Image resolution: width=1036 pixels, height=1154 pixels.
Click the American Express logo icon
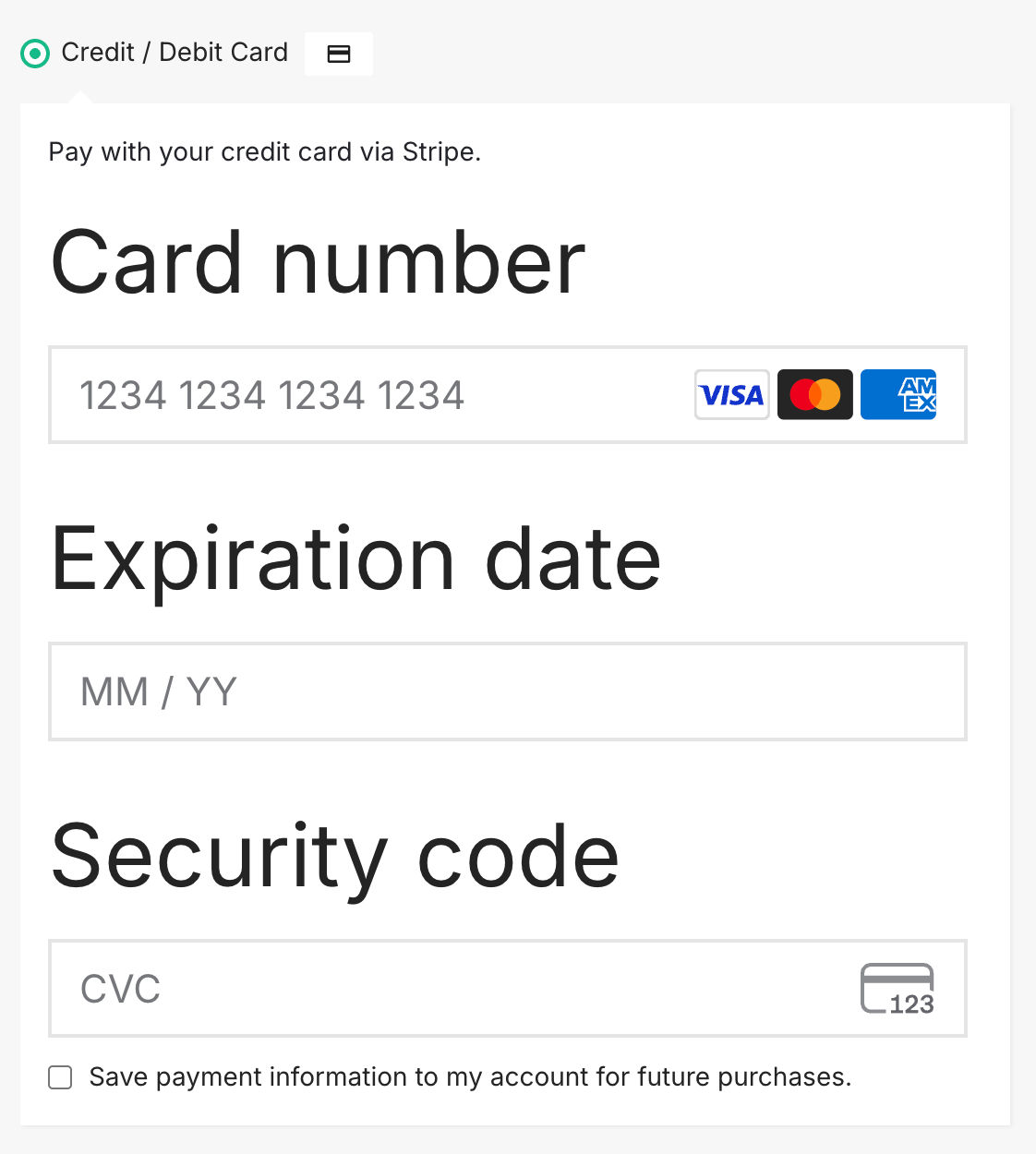[x=898, y=395]
